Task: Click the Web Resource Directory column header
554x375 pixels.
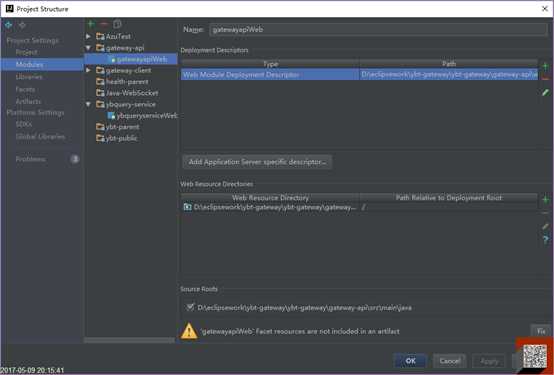Action: click(270, 198)
